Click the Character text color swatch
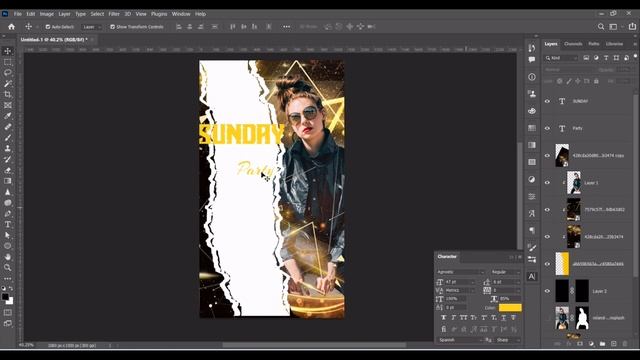Viewport: 640px width, 360px height. tap(510, 307)
